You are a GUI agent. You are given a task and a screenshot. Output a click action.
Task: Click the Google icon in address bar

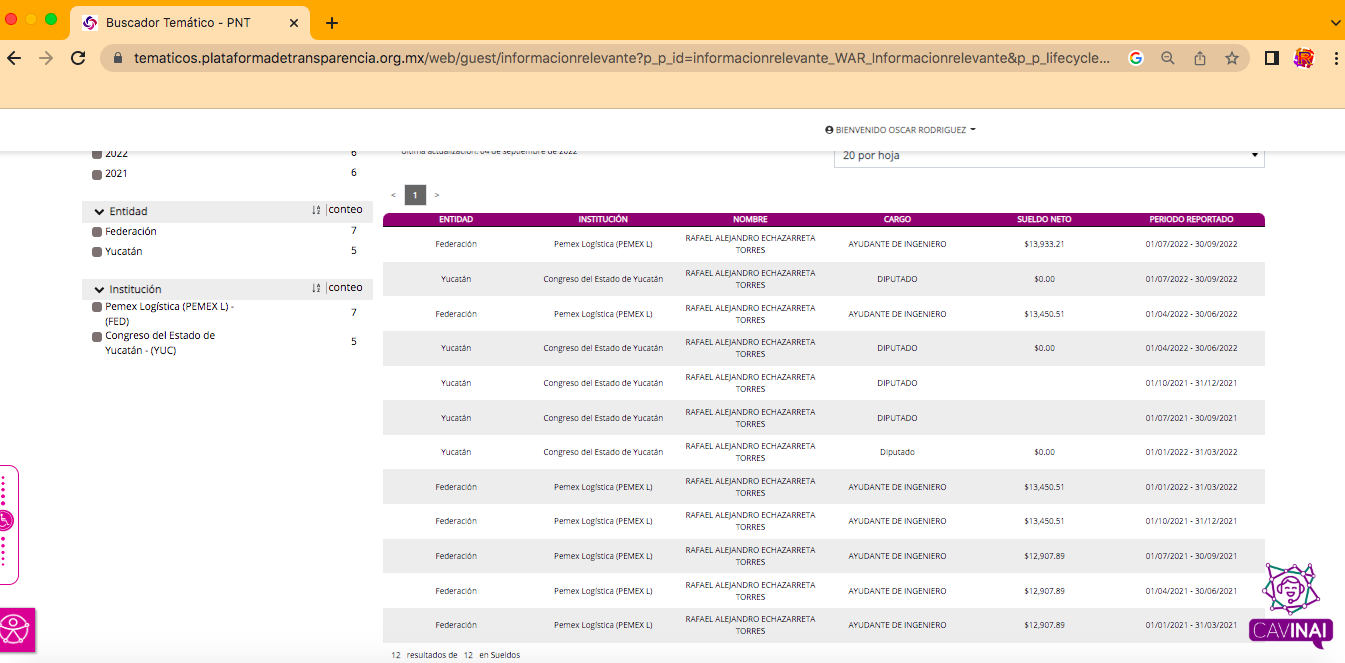(x=1135, y=58)
